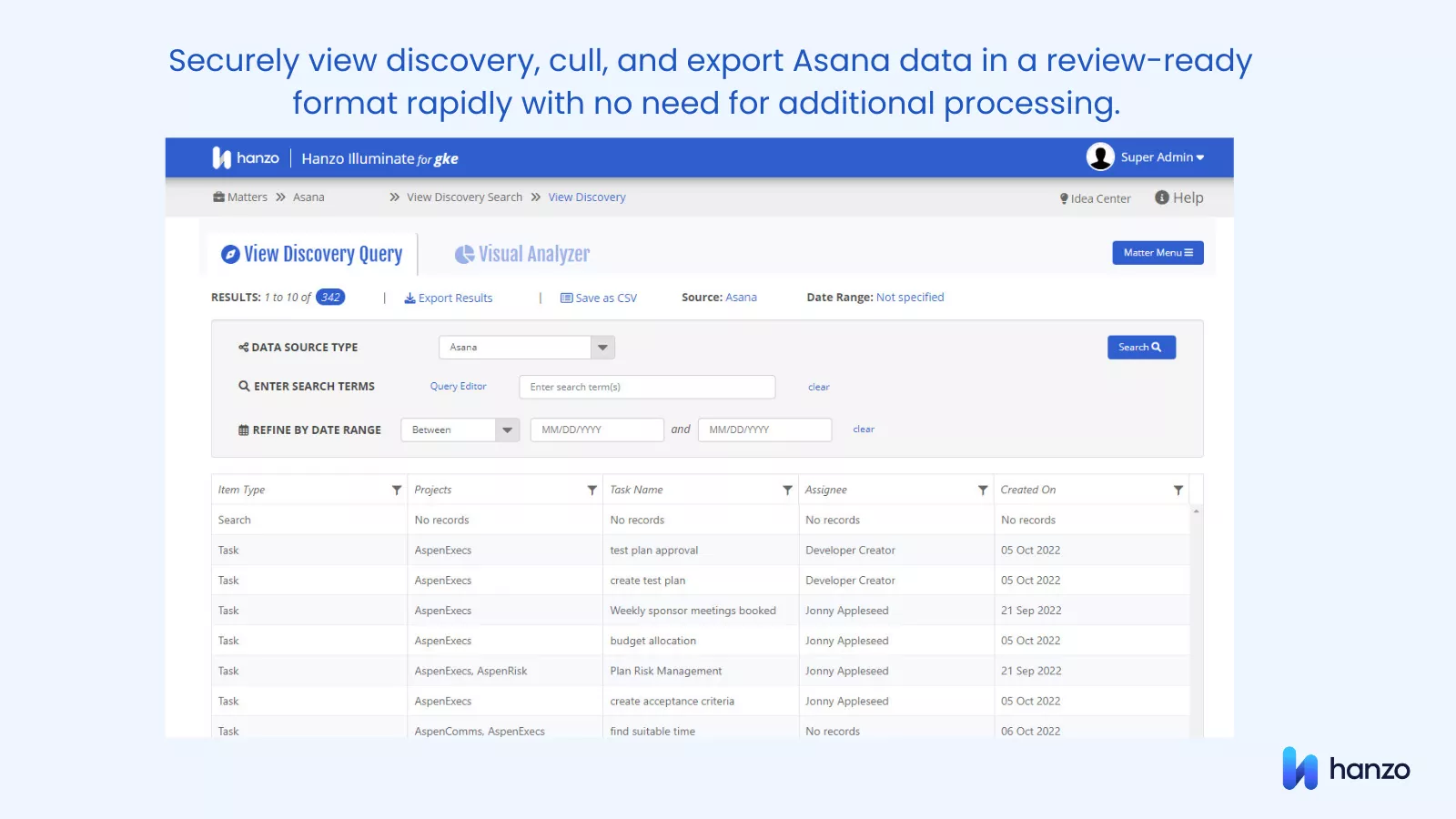Click the 342 results count badge
Image resolution: width=1456 pixels, height=819 pixels.
click(330, 298)
